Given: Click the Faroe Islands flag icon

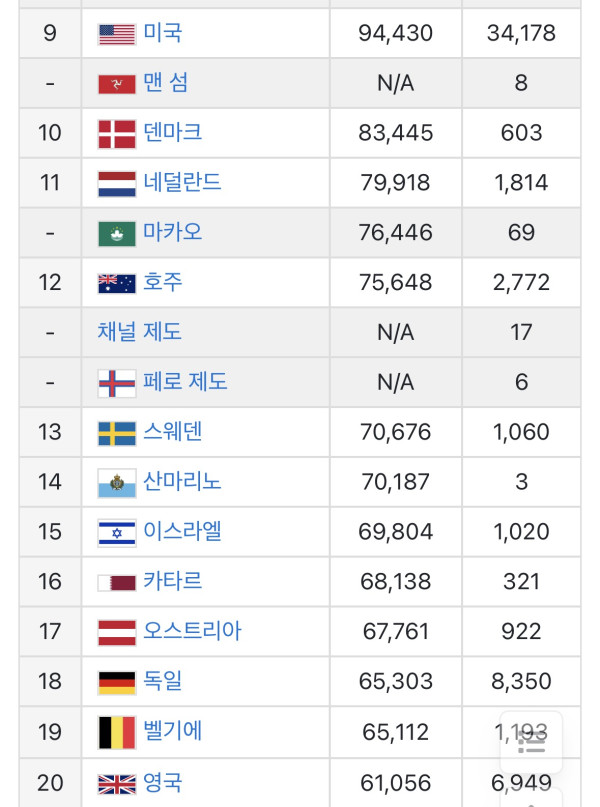Looking at the screenshot, I should pyautogui.click(x=117, y=383).
